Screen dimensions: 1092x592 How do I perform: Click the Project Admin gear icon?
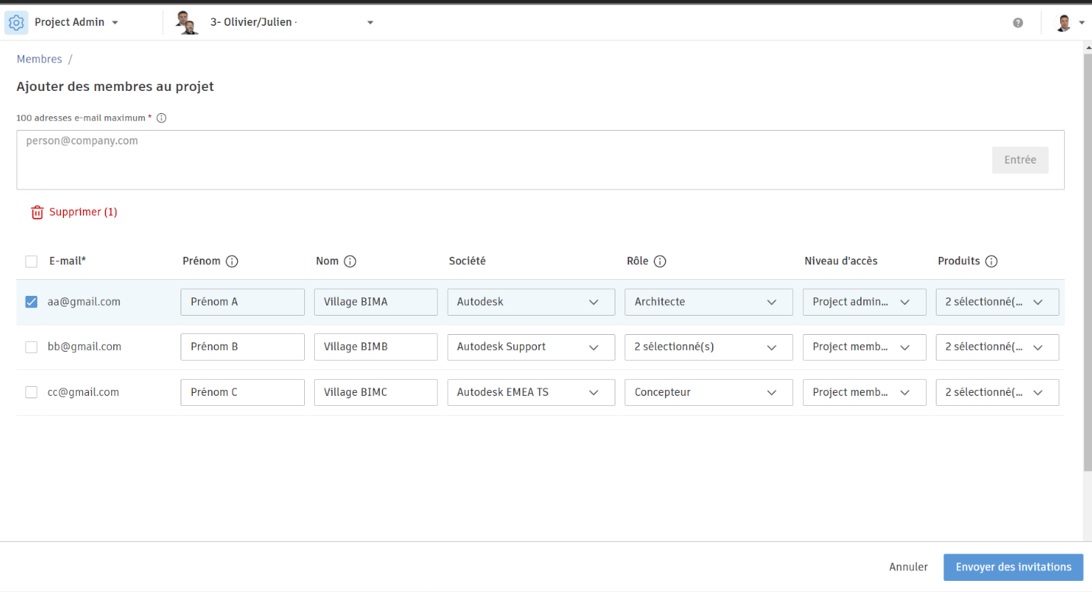click(16, 21)
